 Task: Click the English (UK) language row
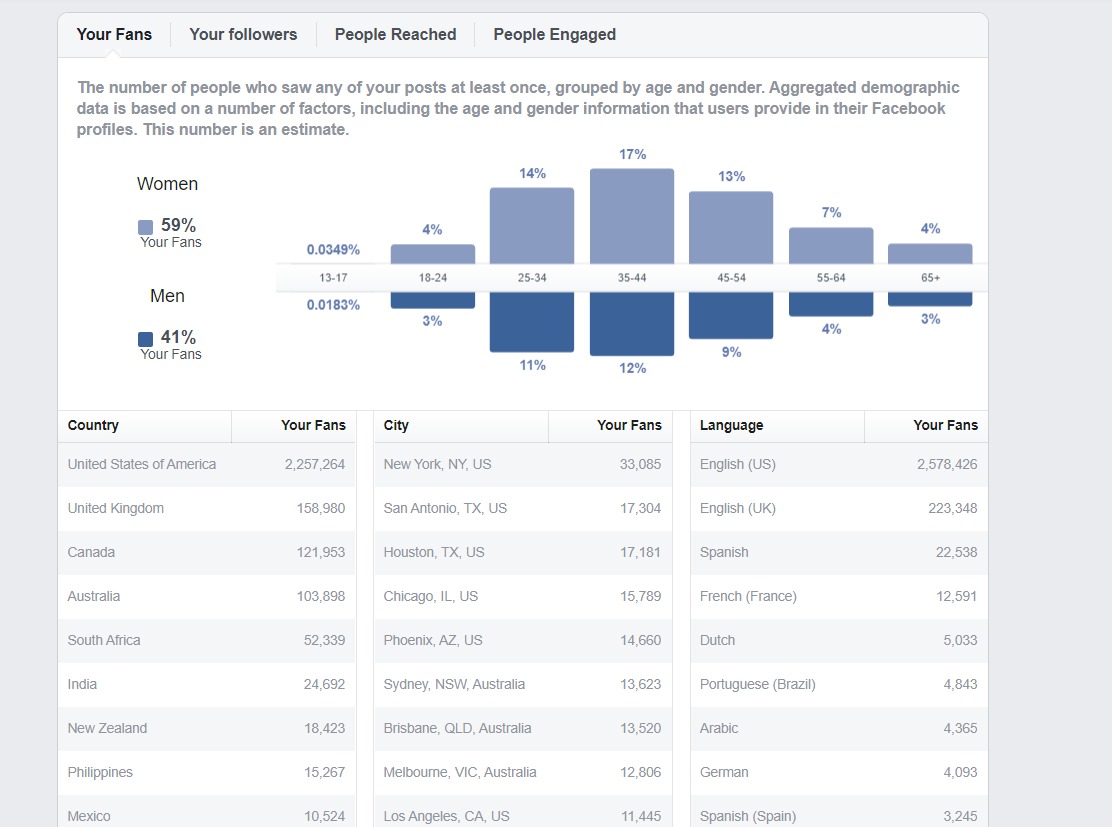[839, 509]
